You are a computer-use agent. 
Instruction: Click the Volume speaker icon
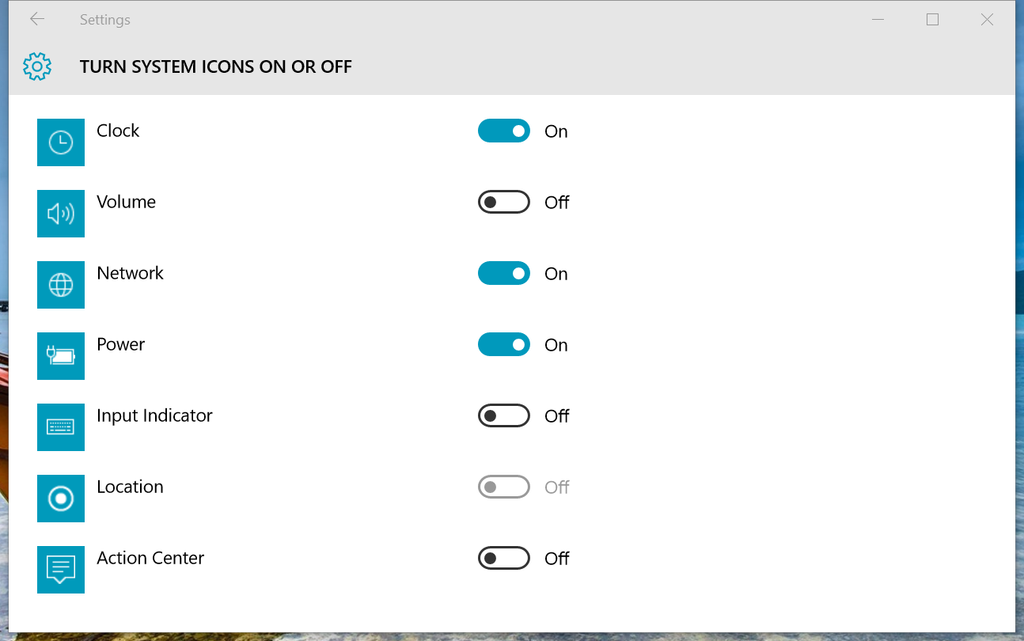point(60,213)
